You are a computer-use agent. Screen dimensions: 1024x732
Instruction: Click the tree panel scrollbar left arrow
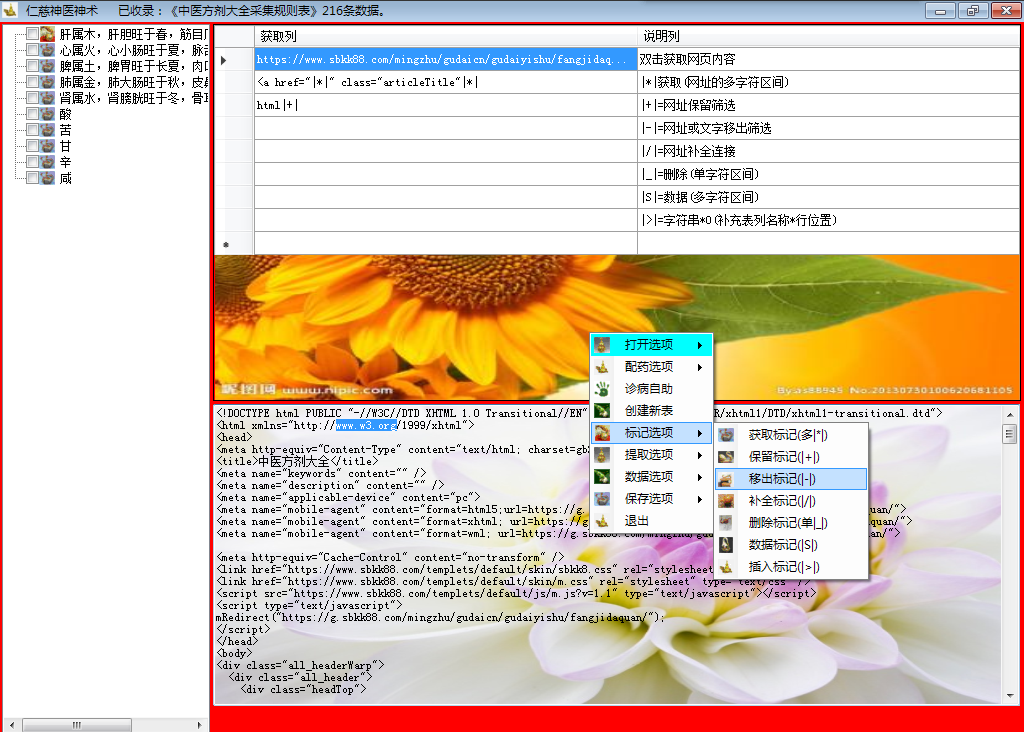pos(11,725)
